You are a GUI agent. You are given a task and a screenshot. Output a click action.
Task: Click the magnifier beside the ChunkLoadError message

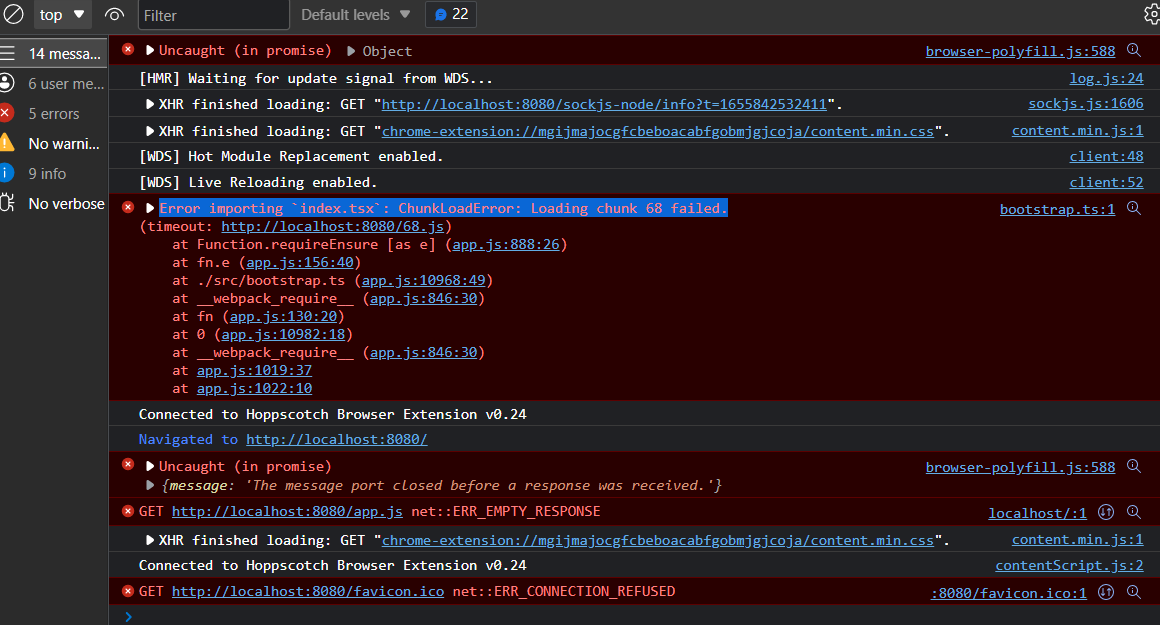[x=1134, y=207]
